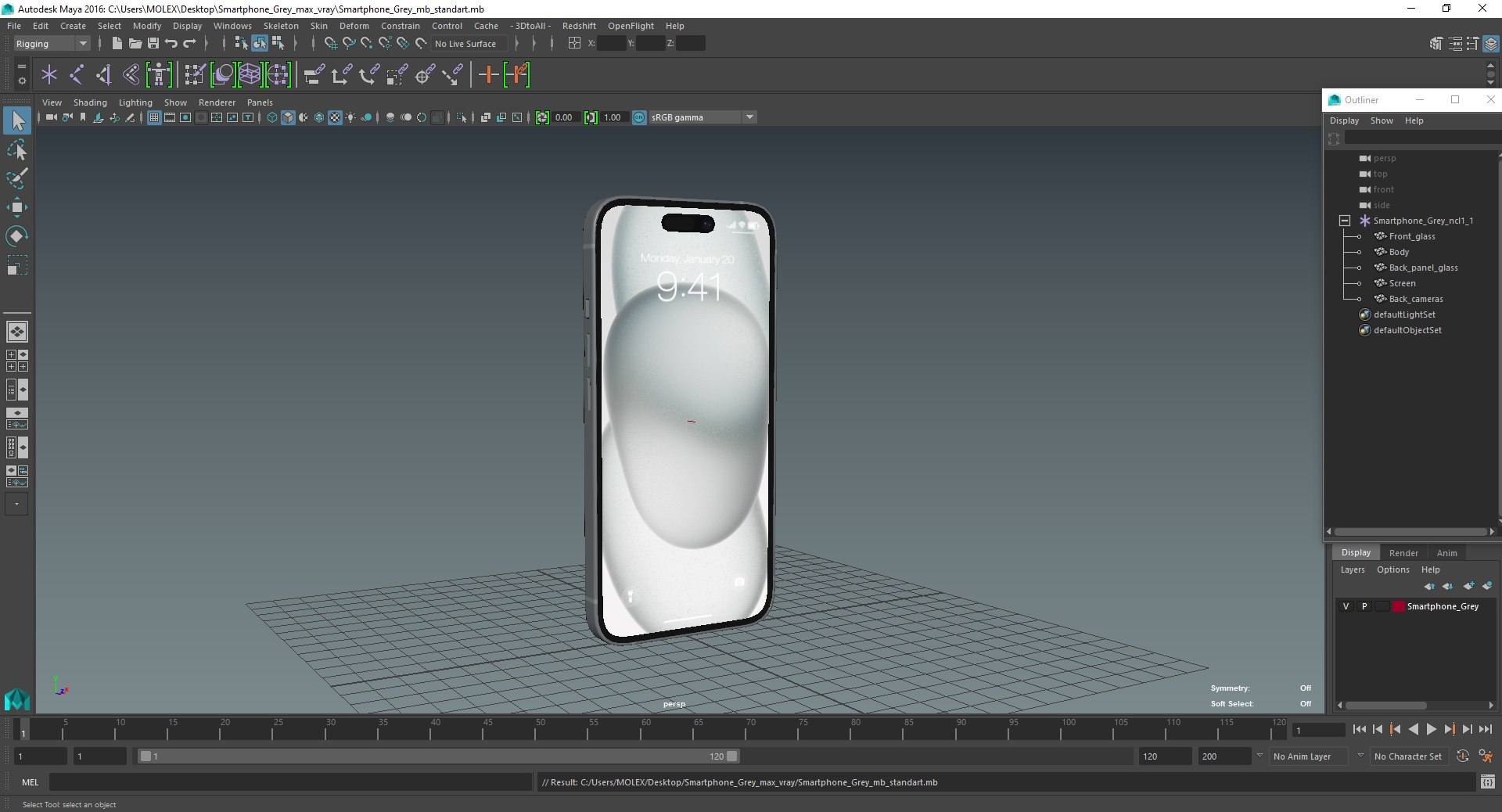Click the time range slider bar
1502x812 pixels.
coord(438,756)
